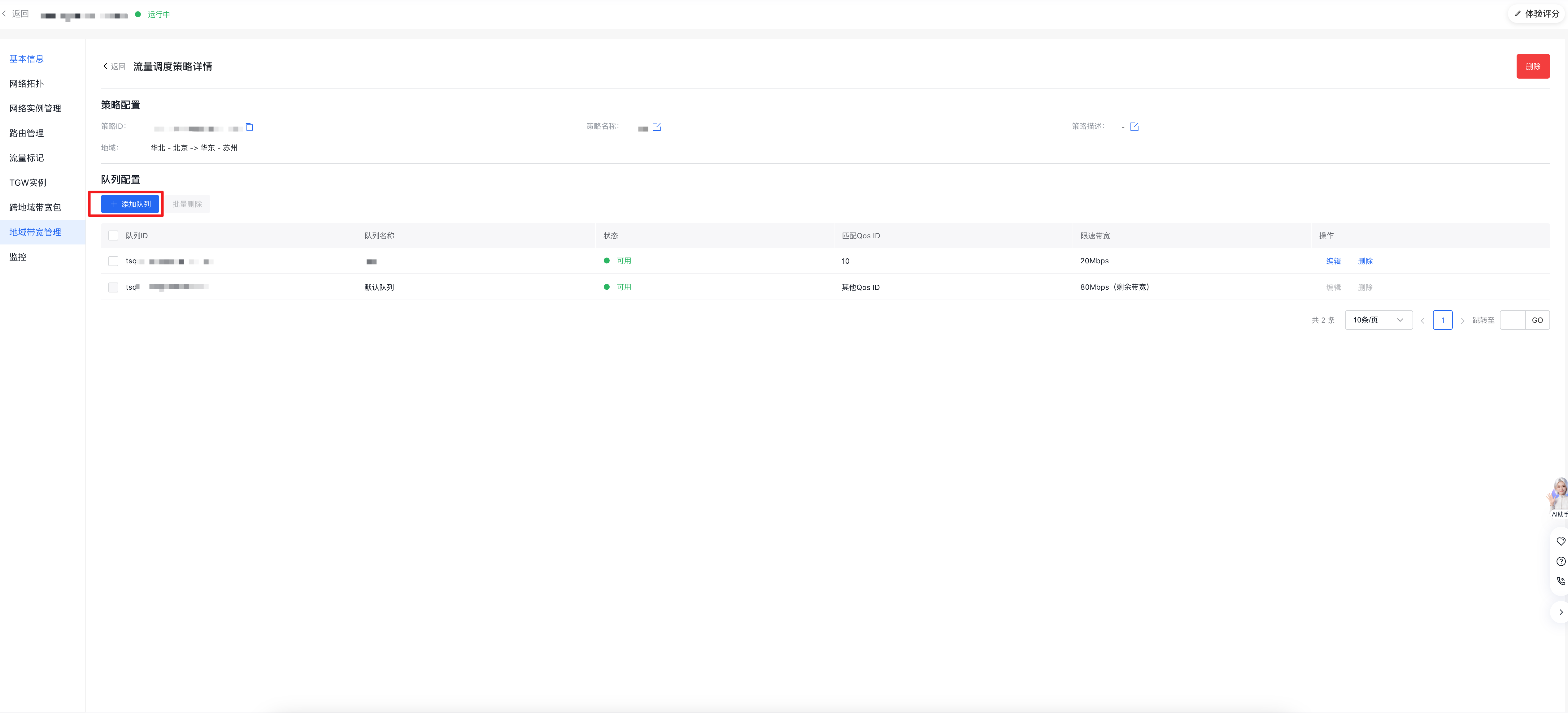Click the 队列名称 column header
1568x713 pixels.
[379, 236]
